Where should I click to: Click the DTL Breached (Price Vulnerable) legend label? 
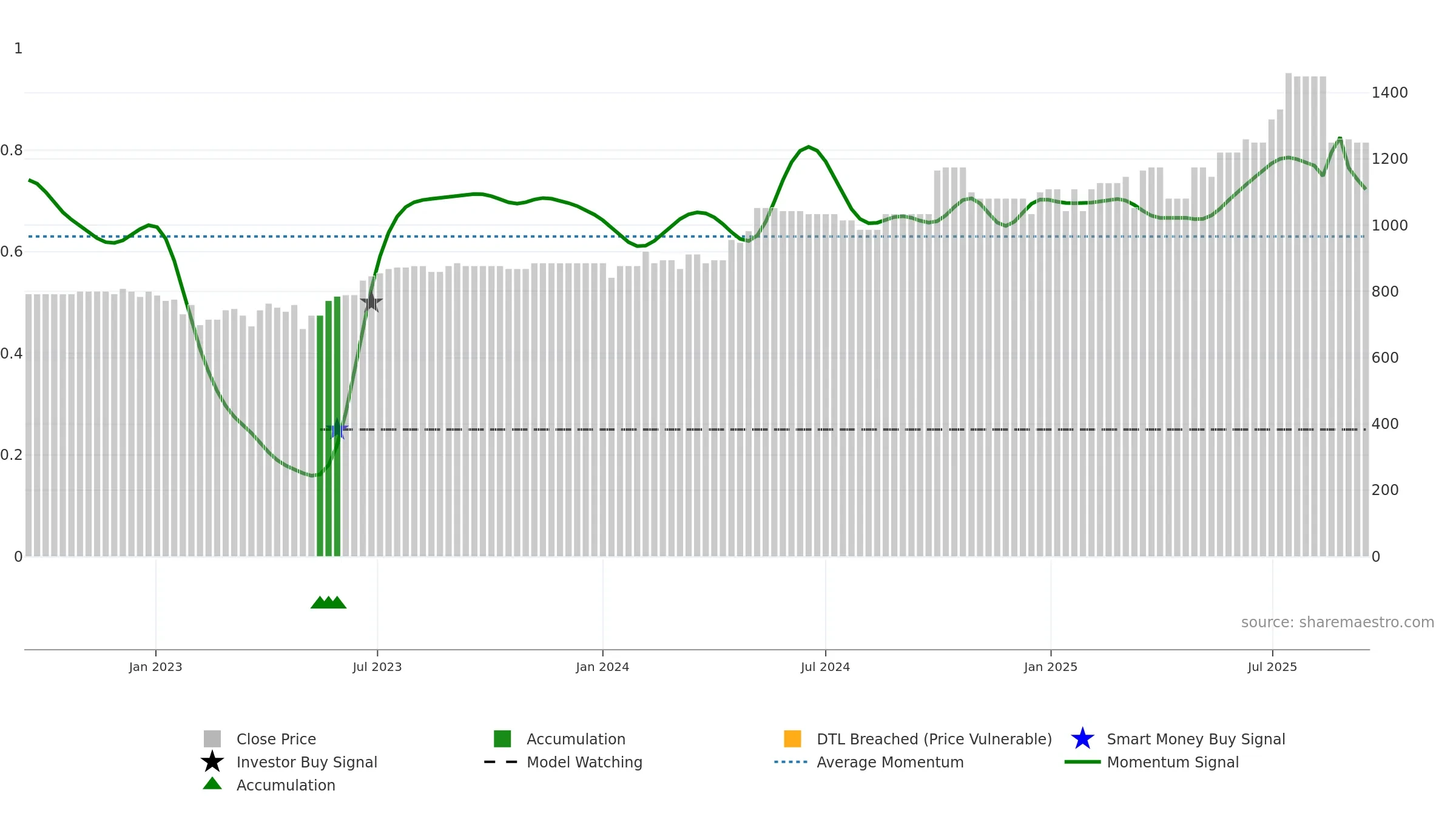(934, 739)
